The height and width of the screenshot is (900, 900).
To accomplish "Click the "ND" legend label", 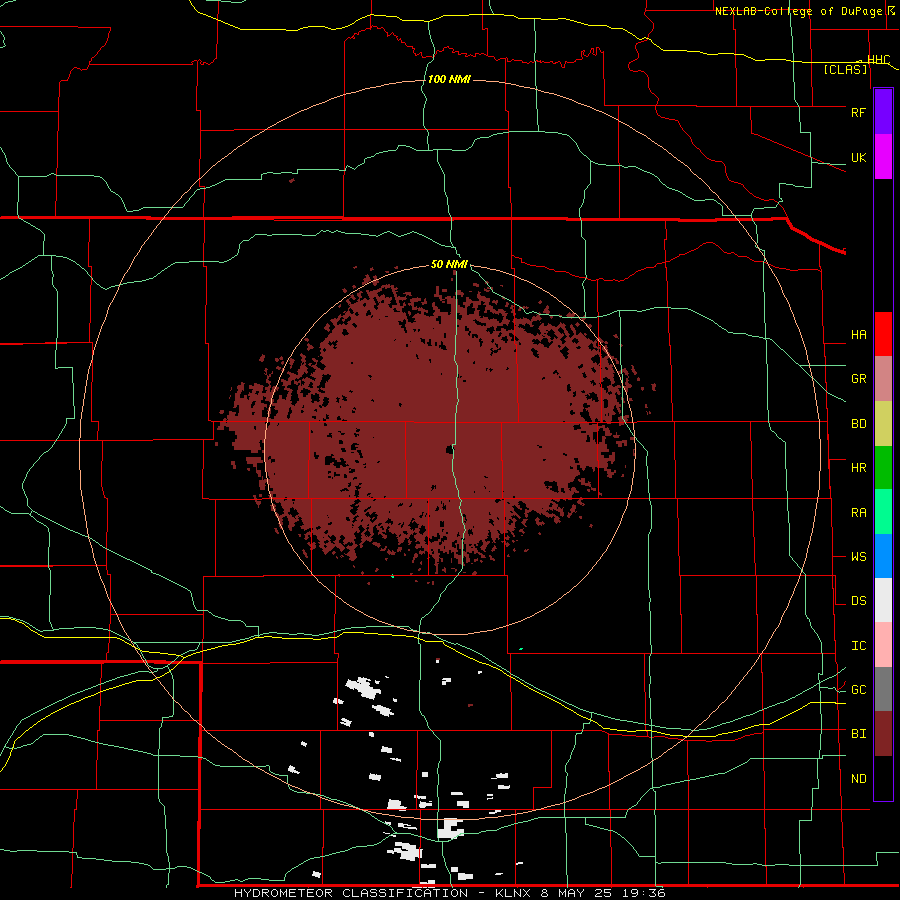I will pyautogui.click(x=858, y=779).
